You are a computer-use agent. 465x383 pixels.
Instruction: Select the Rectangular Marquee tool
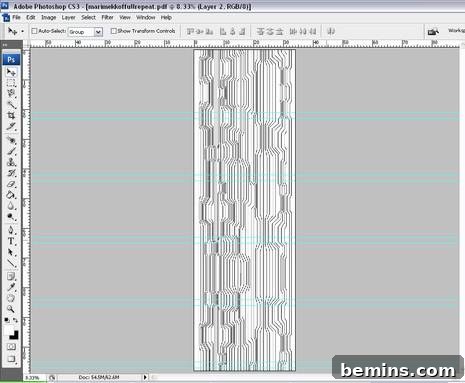click(11, 83)
